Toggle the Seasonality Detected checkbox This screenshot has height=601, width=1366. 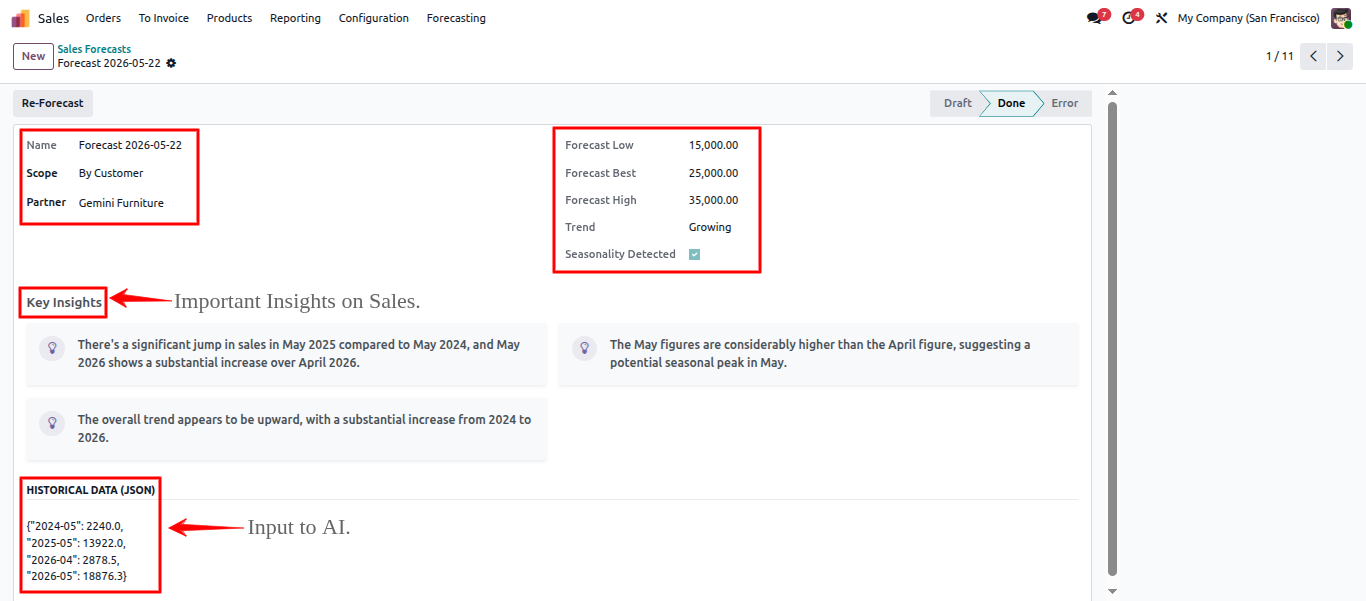point(695,254)
